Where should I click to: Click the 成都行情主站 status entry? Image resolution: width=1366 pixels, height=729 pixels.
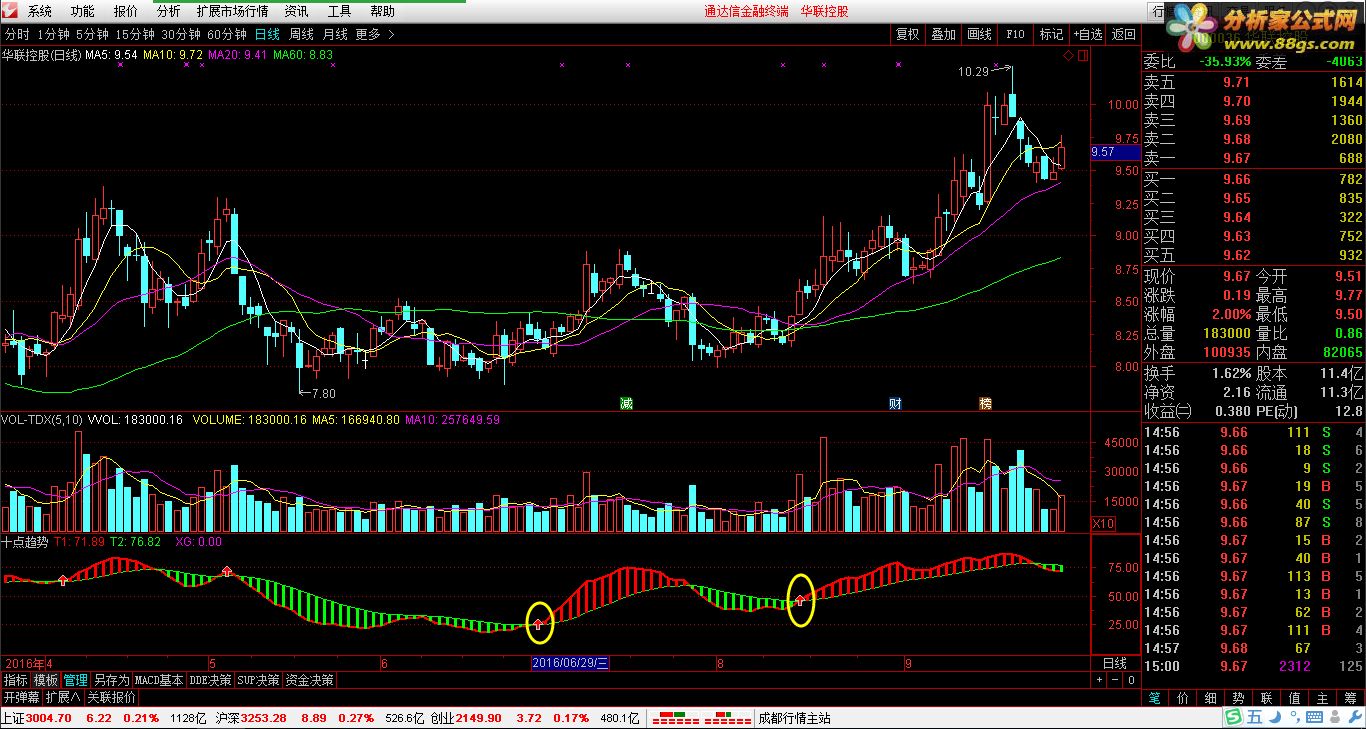point(795,718)
